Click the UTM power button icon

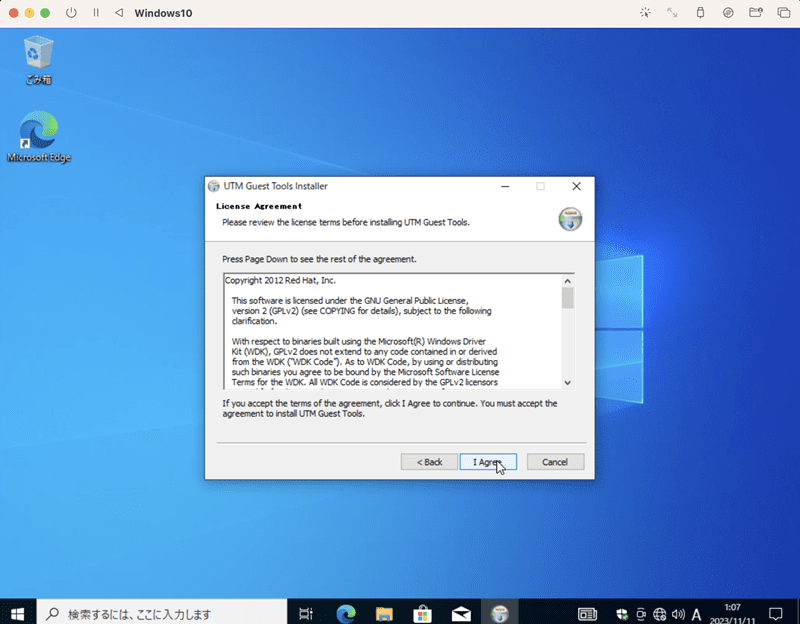click(x=71, y=13)
